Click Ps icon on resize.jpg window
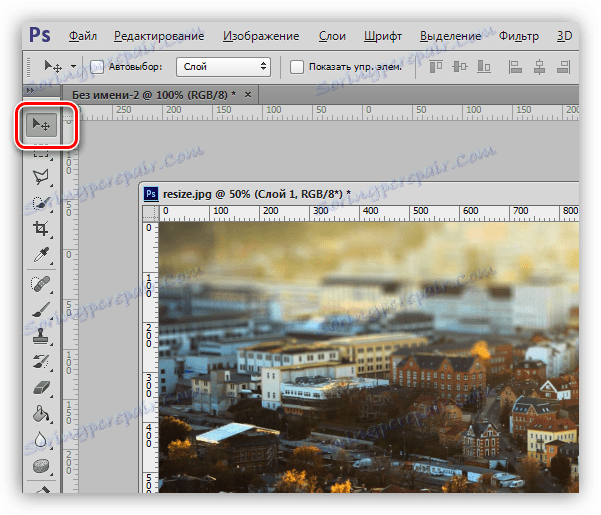 [151, 194]
